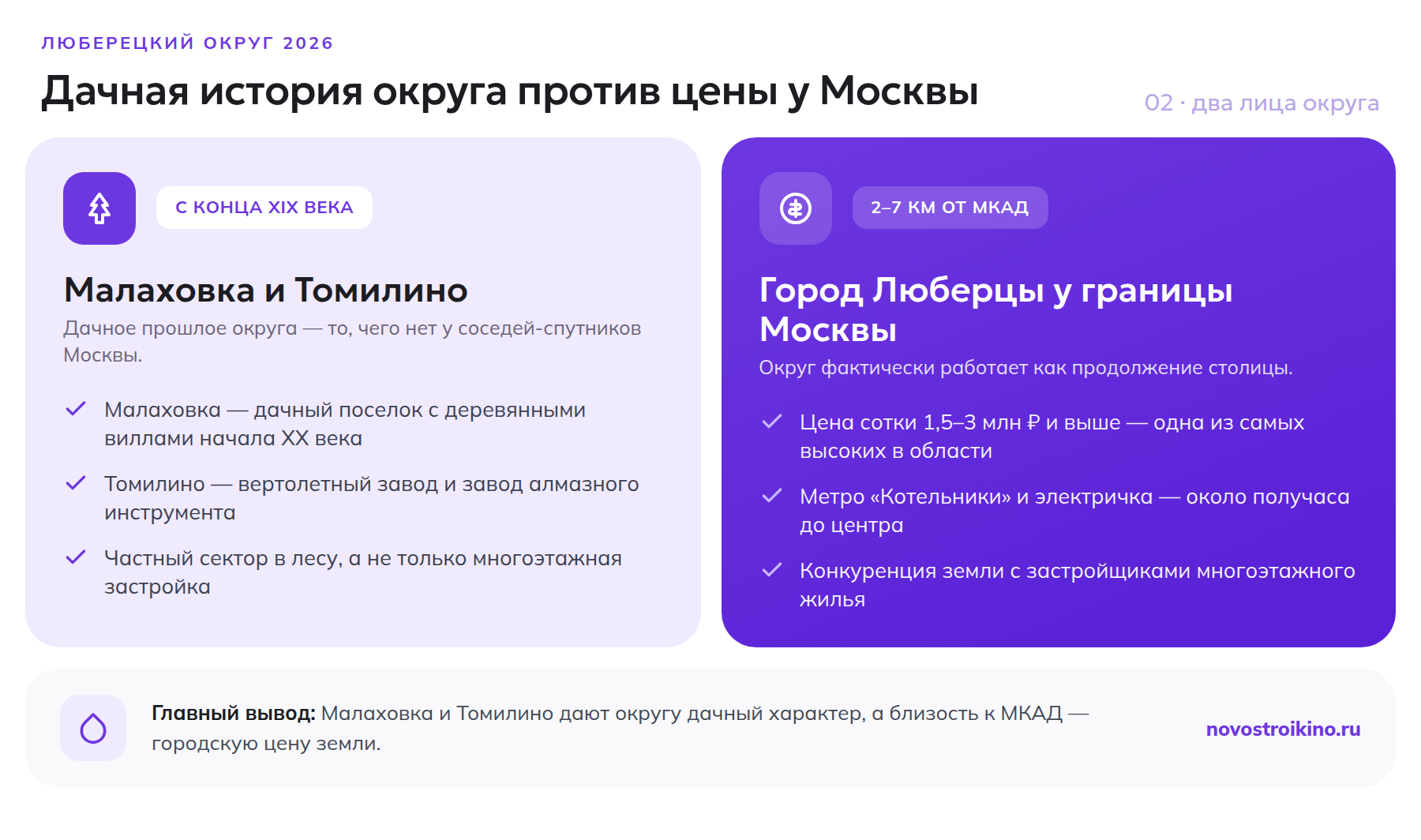Click the text Метро «Котельники» и электричка
Screen dimensions: 1421x840
click(1074, 511)
